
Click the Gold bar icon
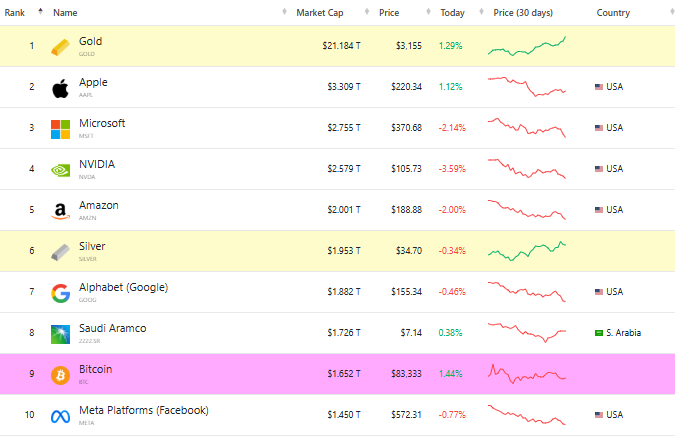click(60, 47)
